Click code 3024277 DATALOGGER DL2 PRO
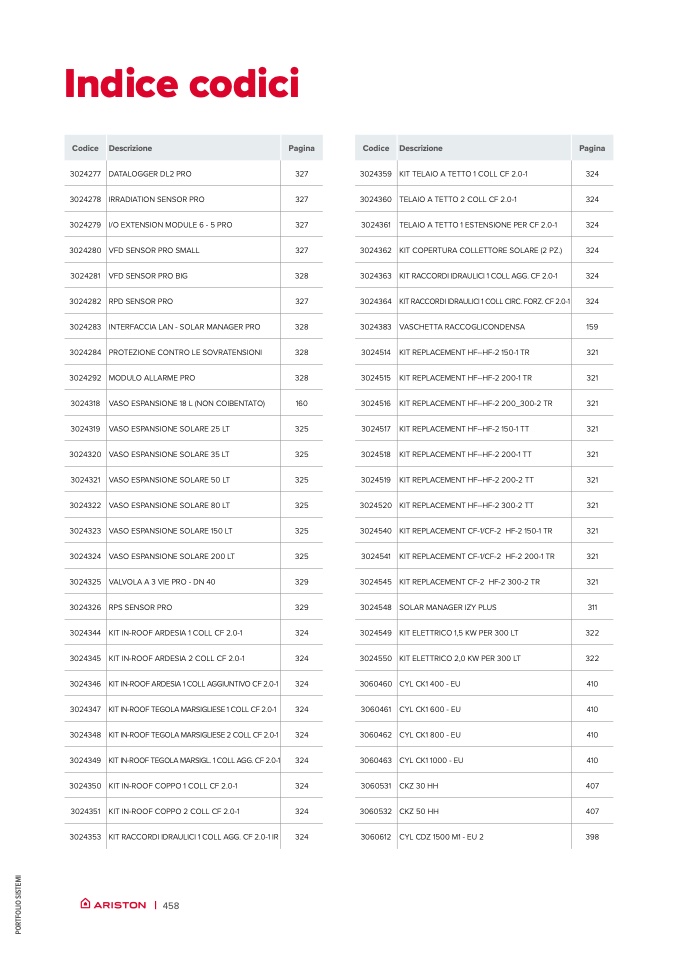 tap(85, 174)
